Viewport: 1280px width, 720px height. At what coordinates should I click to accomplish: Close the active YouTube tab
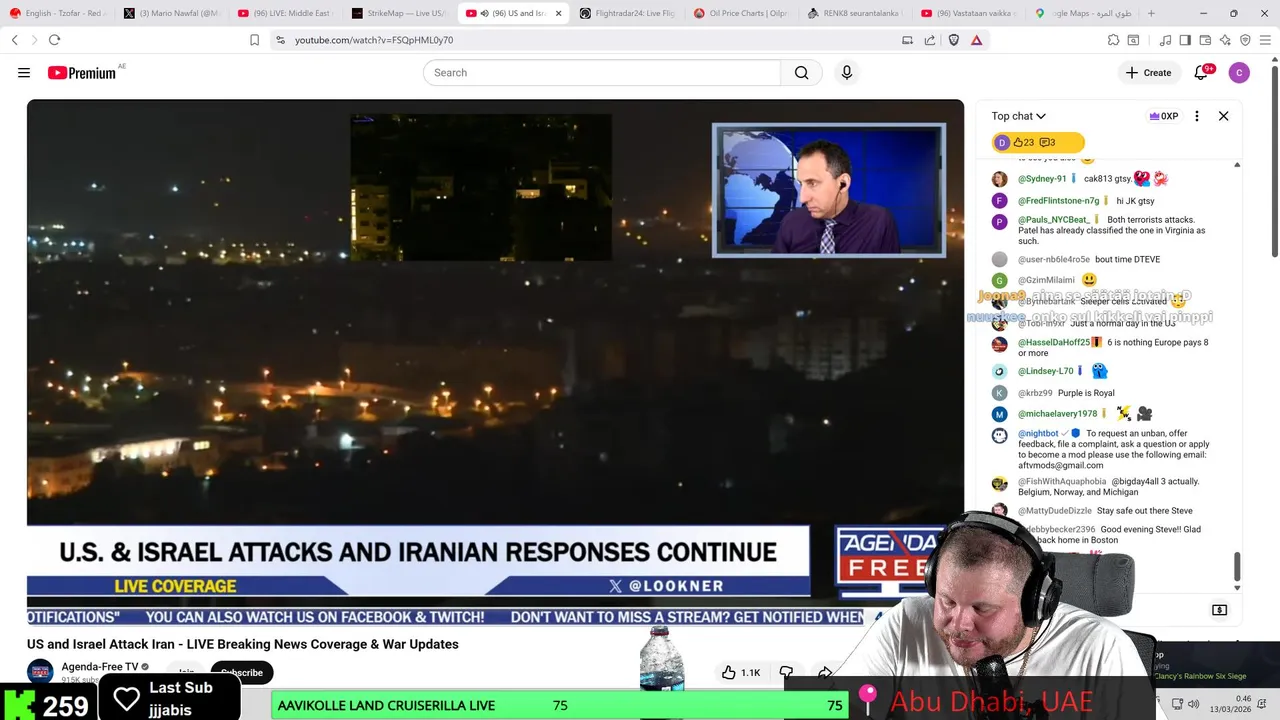click(x=558, y=13)
